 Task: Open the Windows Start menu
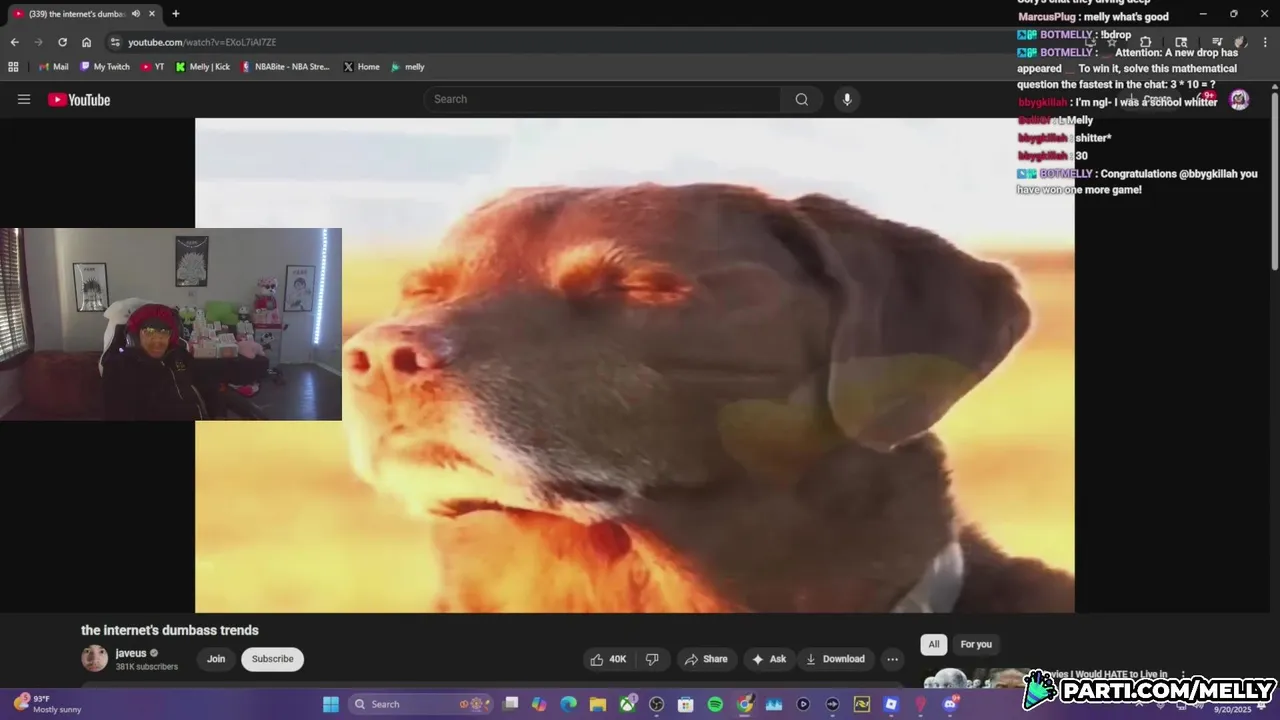[331, 704]
